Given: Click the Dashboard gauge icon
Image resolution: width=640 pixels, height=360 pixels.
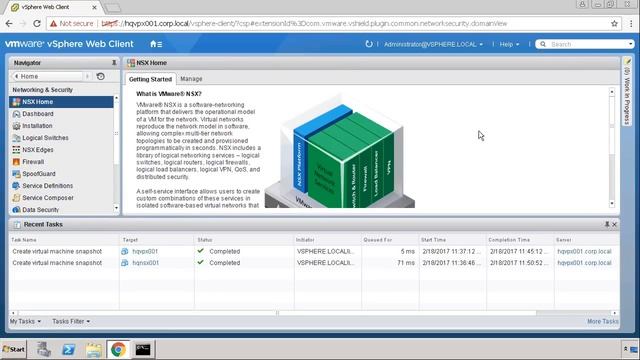Looking at the screenshot, I should [x=16, y=114].
